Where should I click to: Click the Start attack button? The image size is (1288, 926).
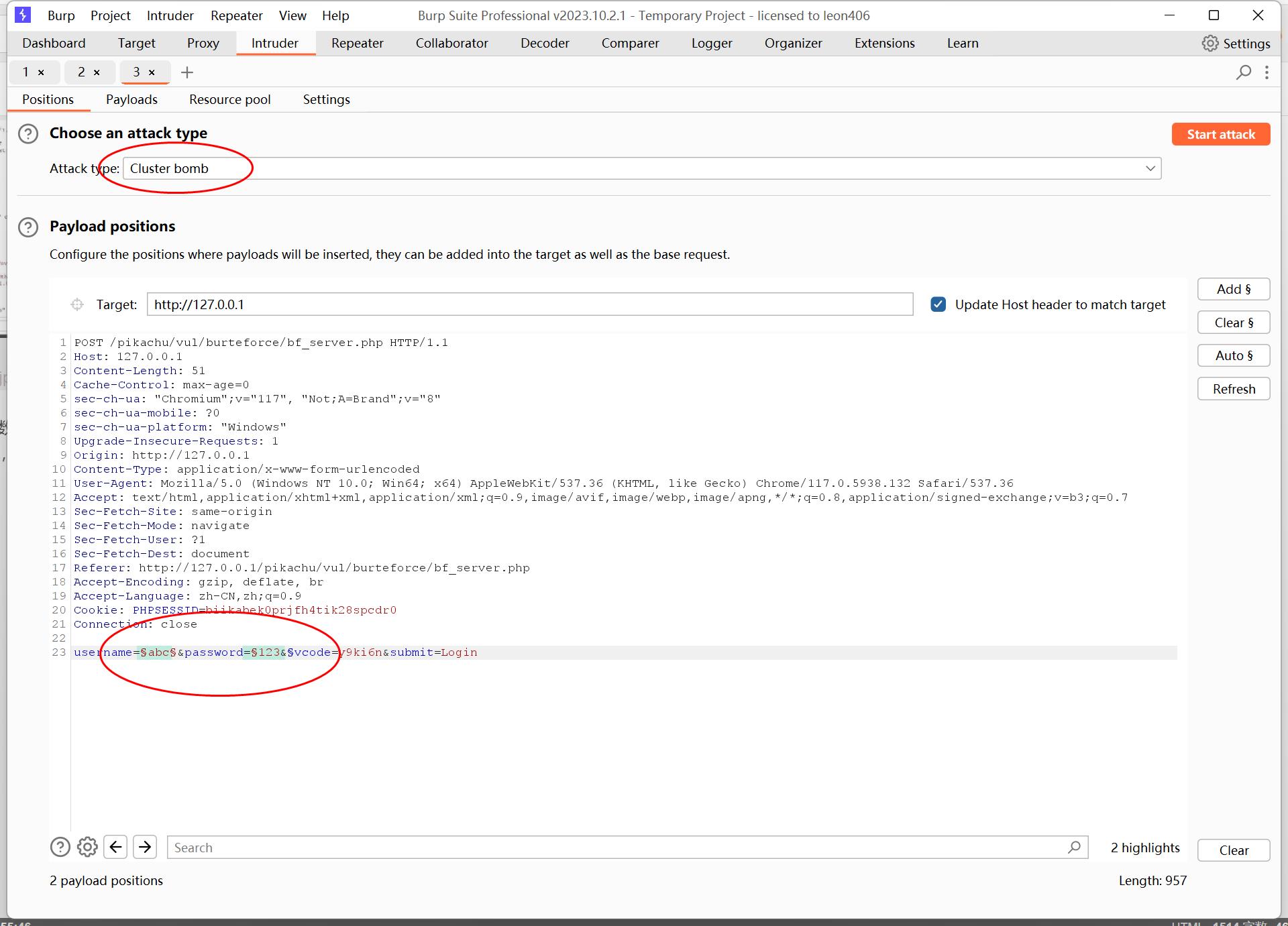click(x=1221, y=134)
